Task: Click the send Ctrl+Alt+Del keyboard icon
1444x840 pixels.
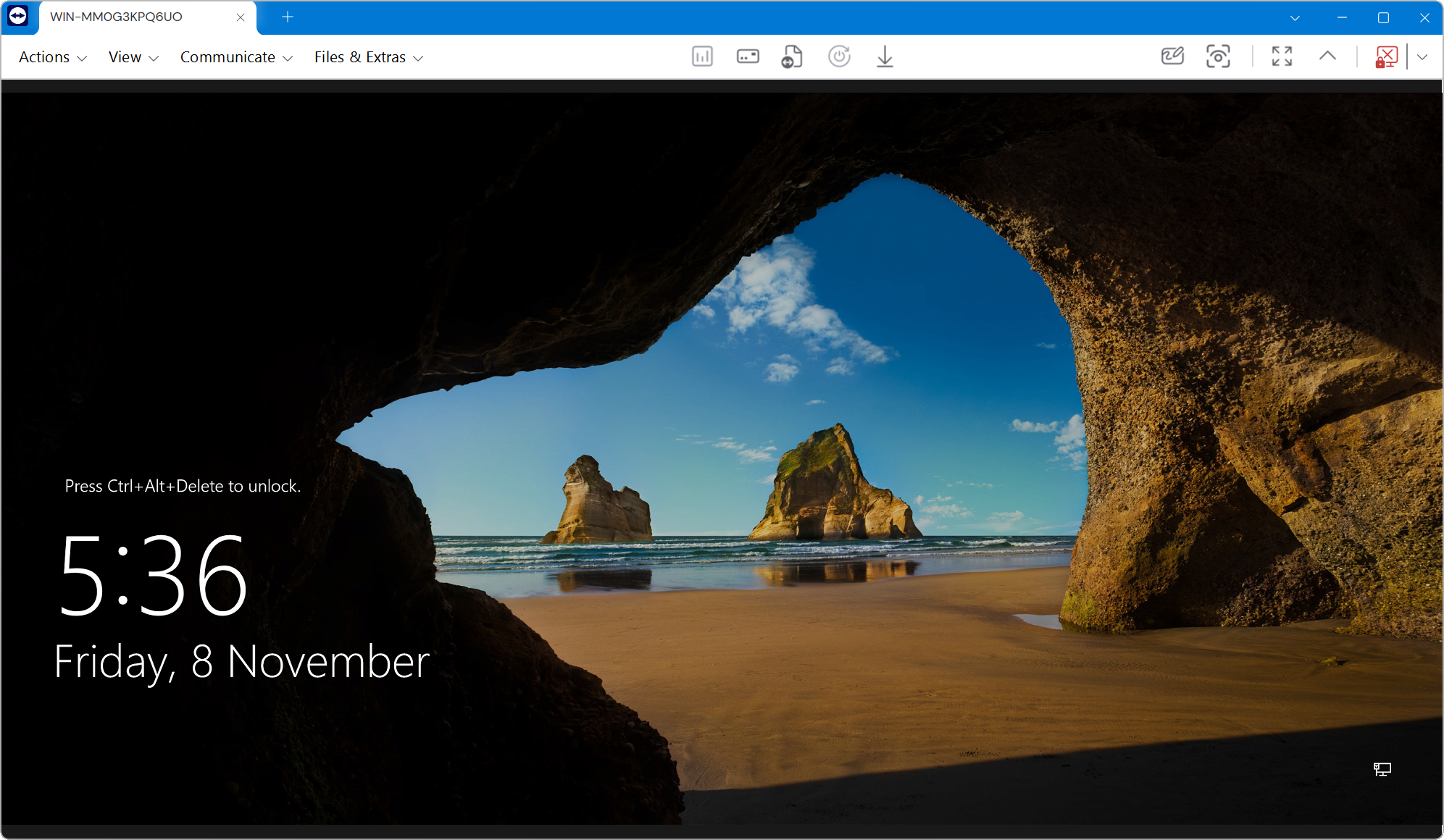Action: (x=748, y=56)
